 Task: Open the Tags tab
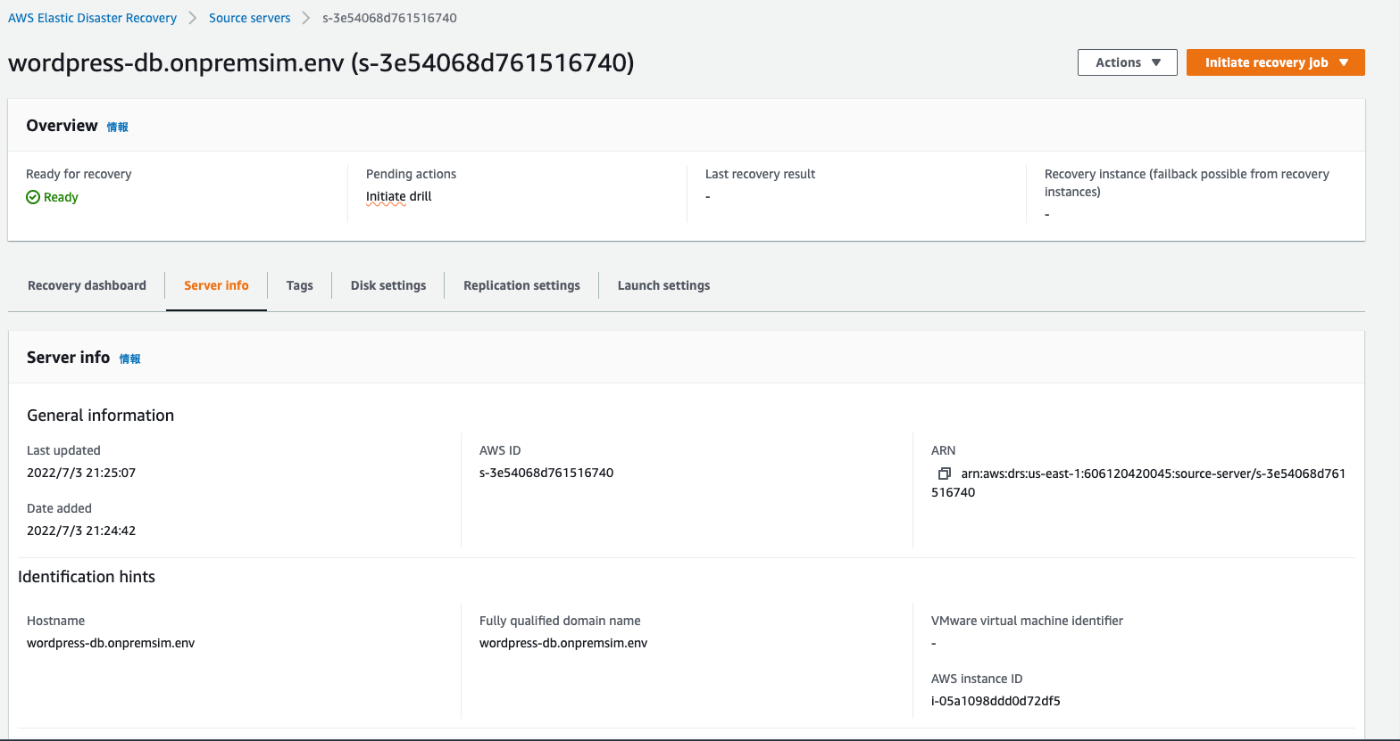point(299,285)
